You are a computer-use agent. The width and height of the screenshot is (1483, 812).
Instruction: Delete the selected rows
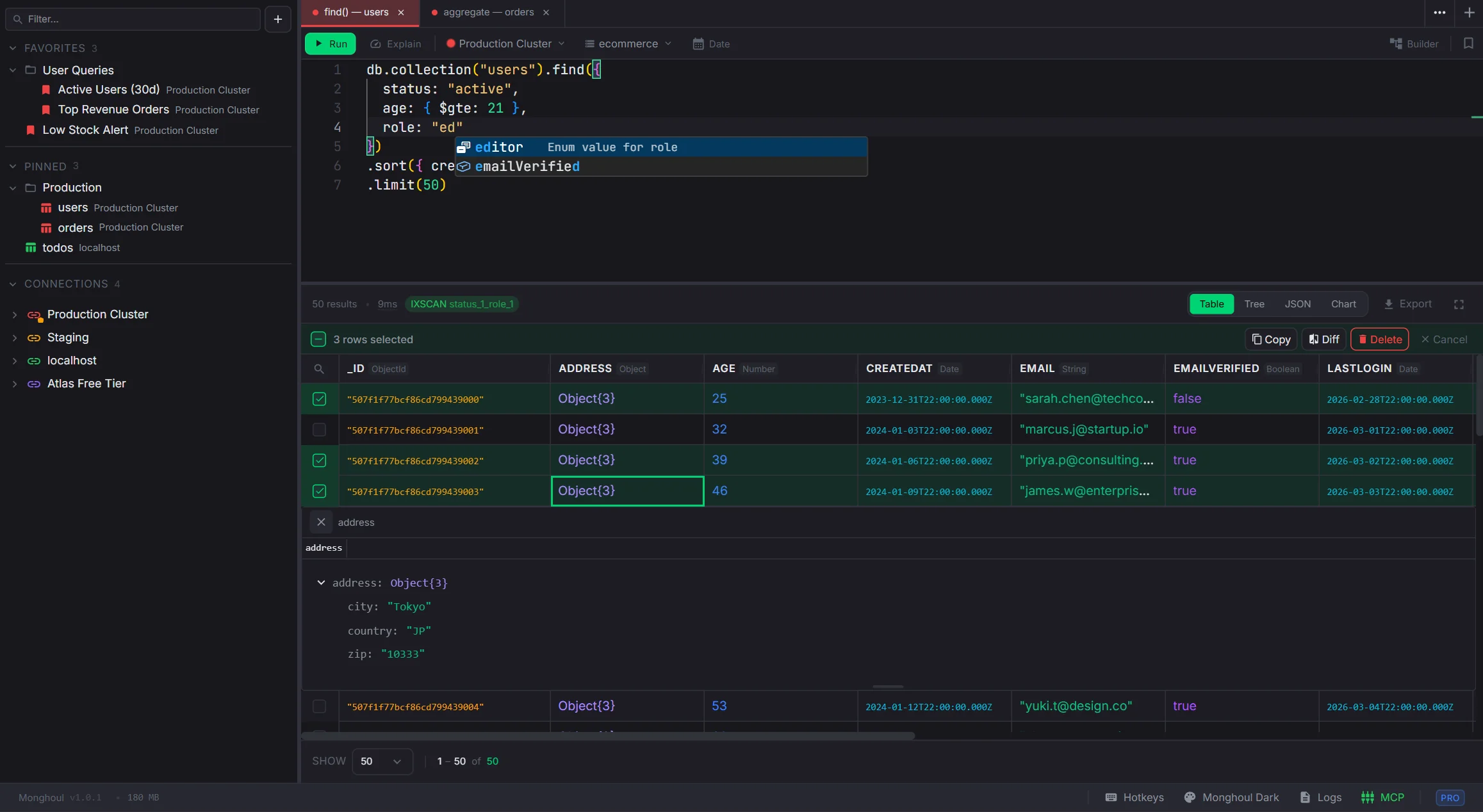(1379, 339)
